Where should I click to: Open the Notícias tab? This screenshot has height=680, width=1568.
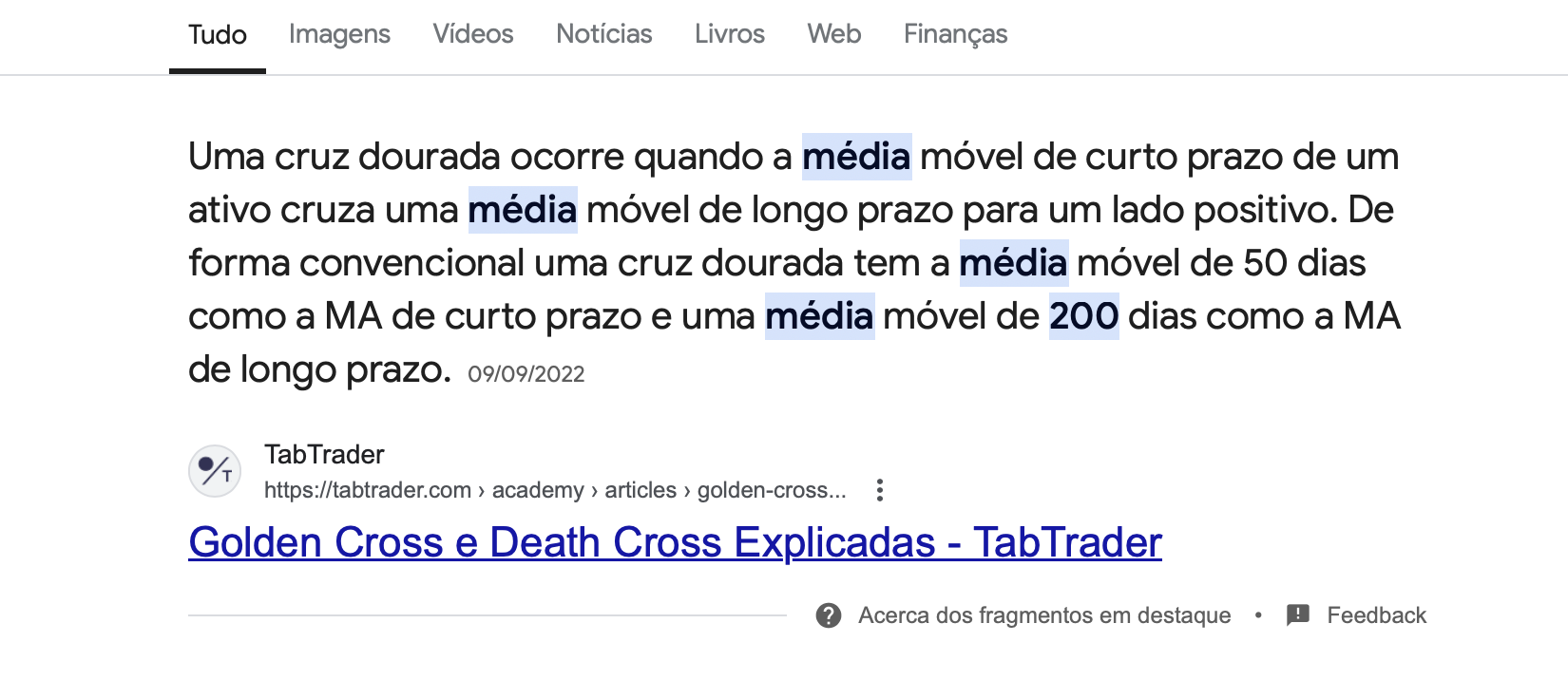click(x=604, y=34)
